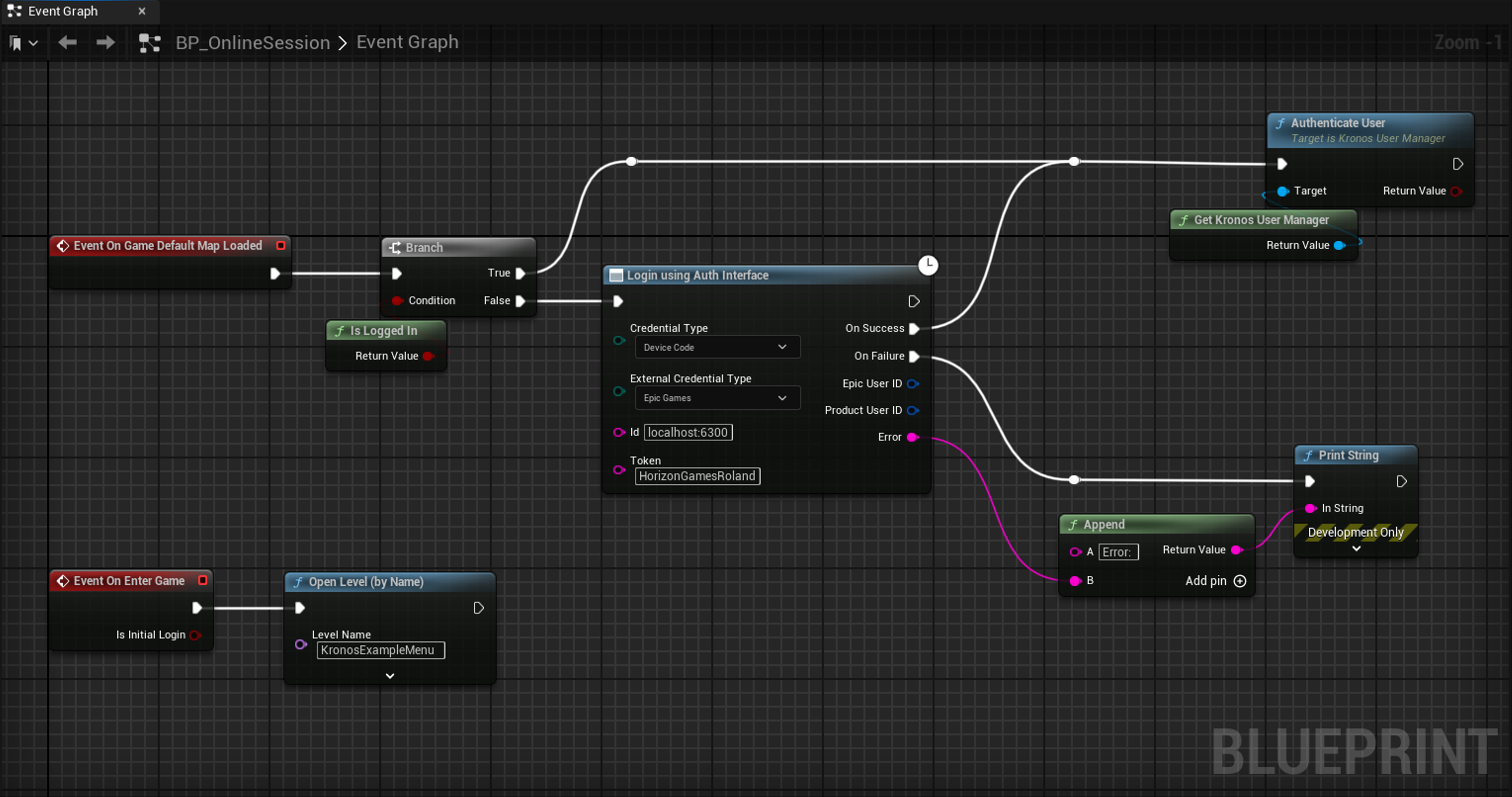Screen dimensions: 1512x797
Task: Select the Event Graph breadcrumb
Action: (408, 42)
